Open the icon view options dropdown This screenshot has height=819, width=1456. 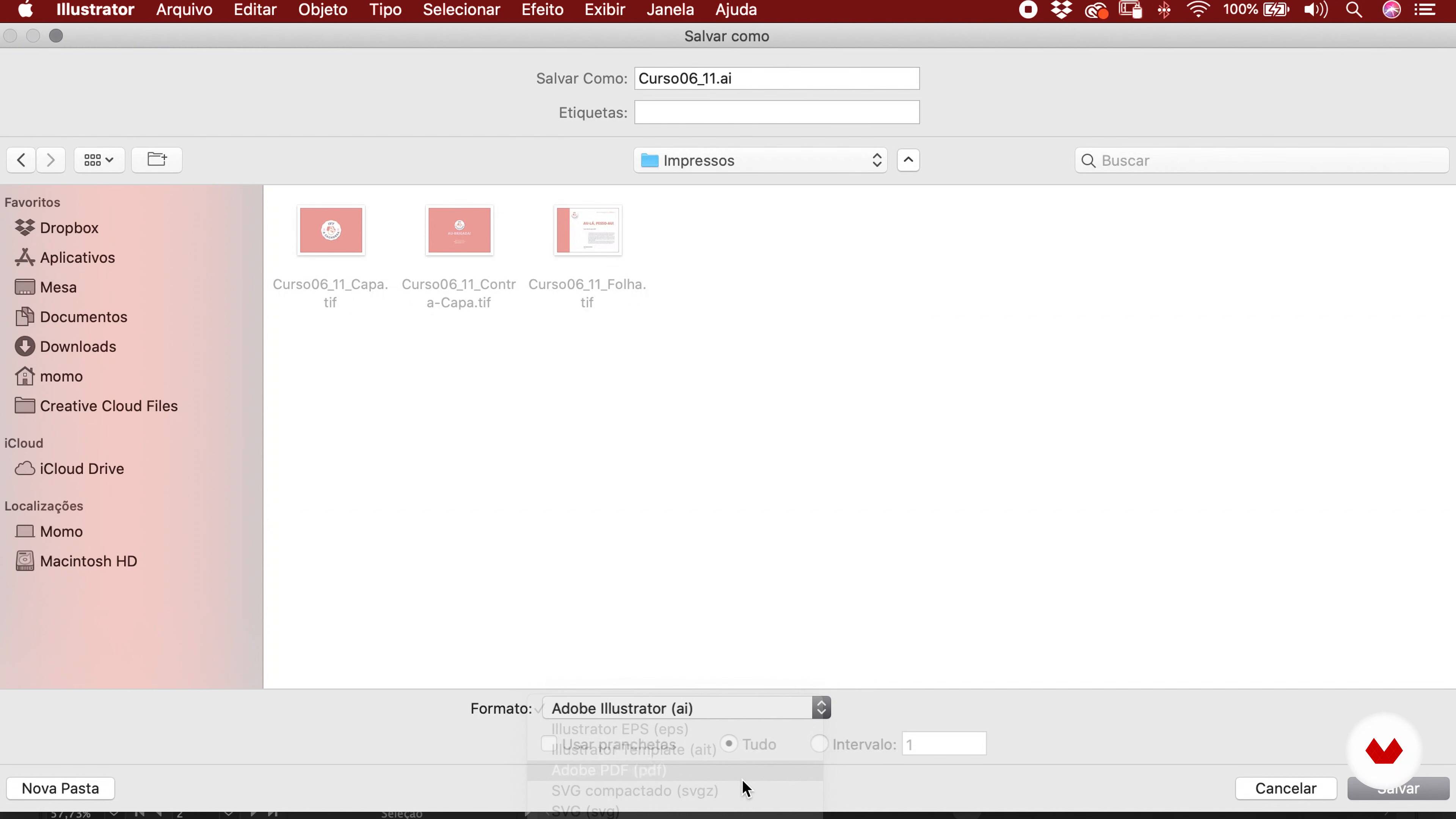coord(99,160)
